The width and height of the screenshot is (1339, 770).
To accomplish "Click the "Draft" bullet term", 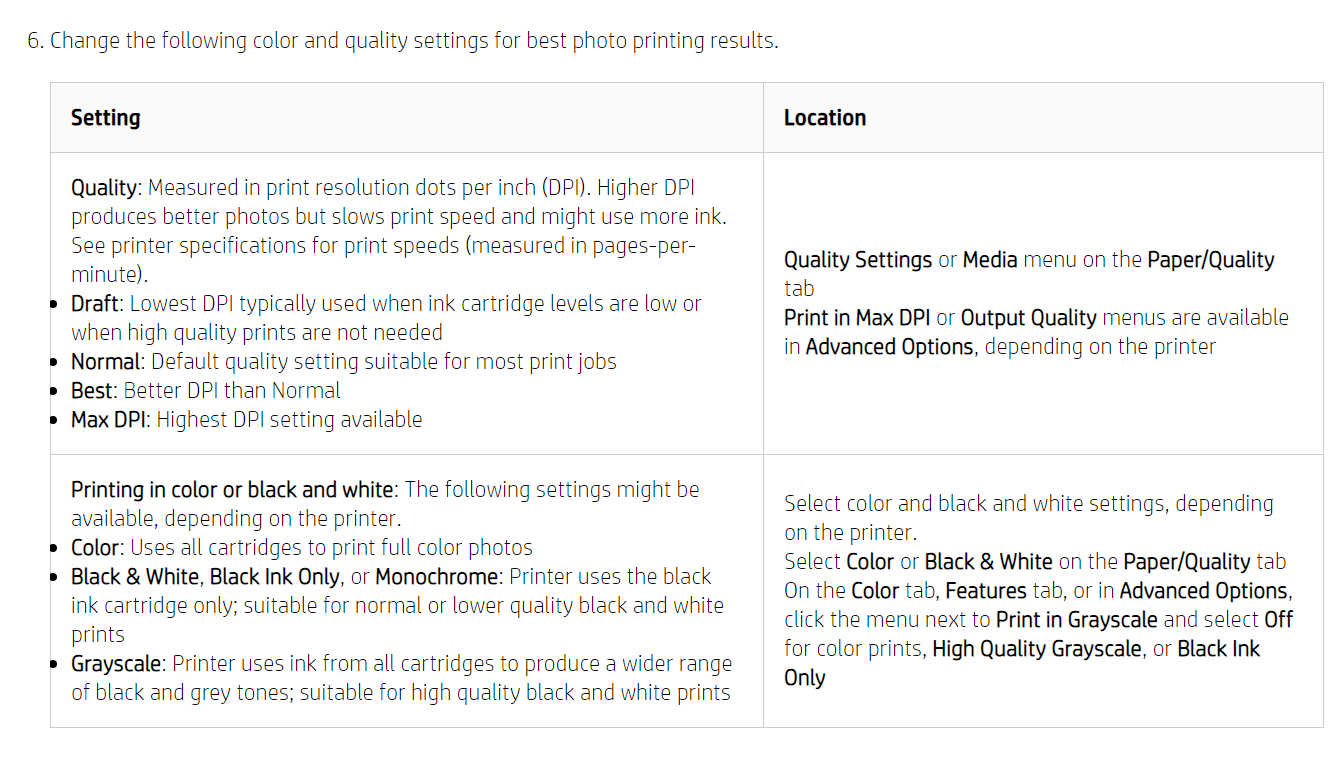I will (x=95, y=304).
